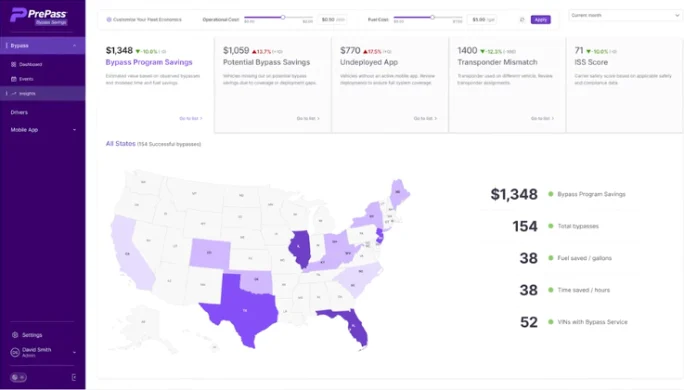Click the Customize Your Fleet Economics icon
Viewport: 684px width, 390px height.
click(109, 20)
